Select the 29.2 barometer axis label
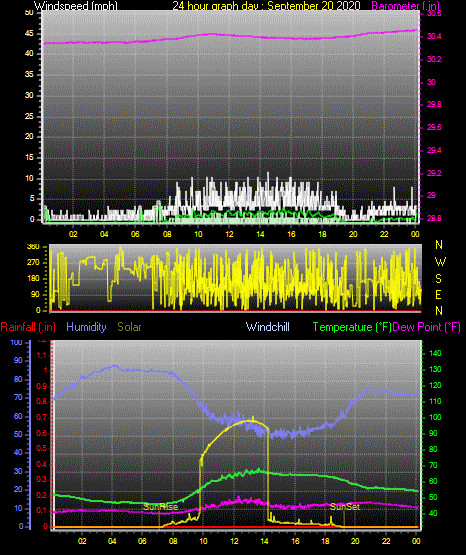The image size is (466, 555). pos(434,173)
